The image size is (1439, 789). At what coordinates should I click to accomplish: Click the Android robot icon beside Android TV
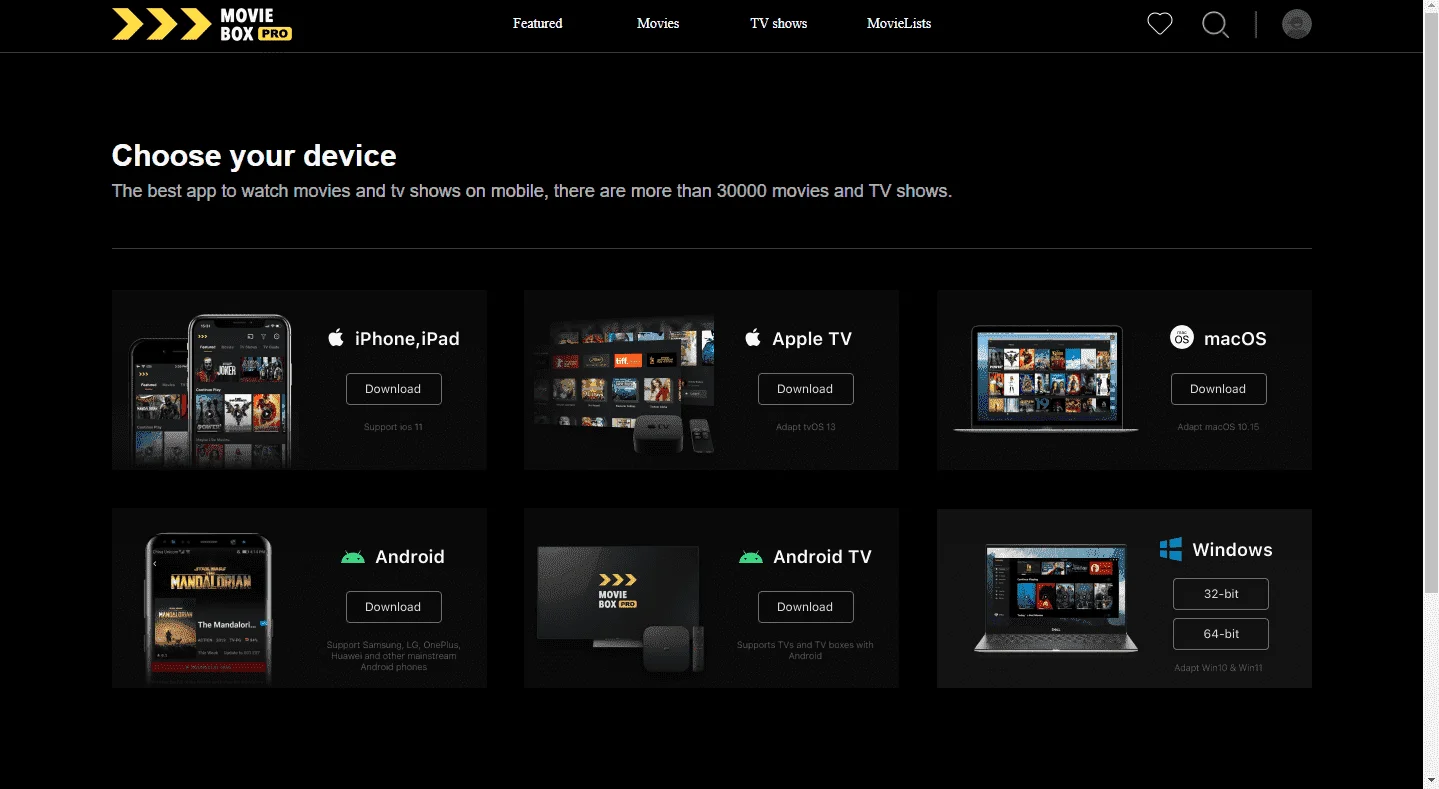tap(751, 557)
